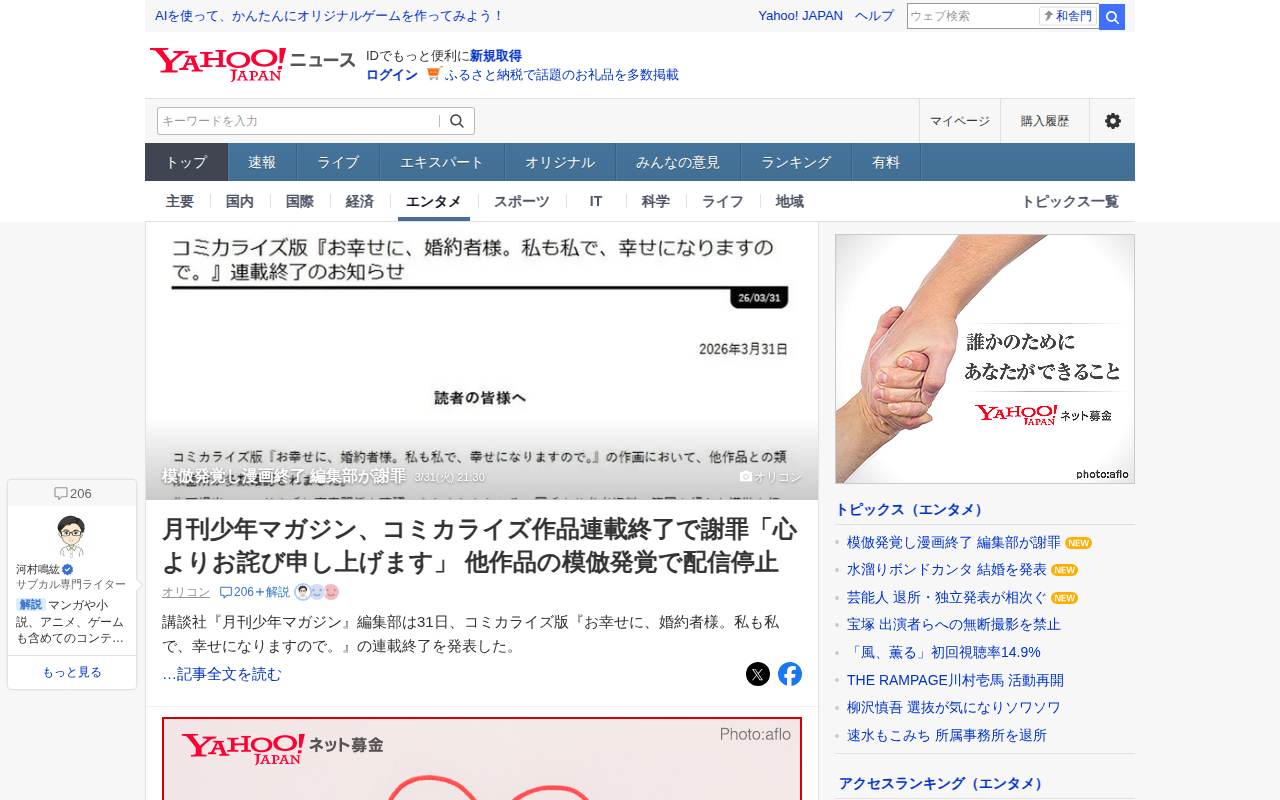Open the ふるさと納税で話題のお礼品 link

pyautogui.click(x=562, y=74)
